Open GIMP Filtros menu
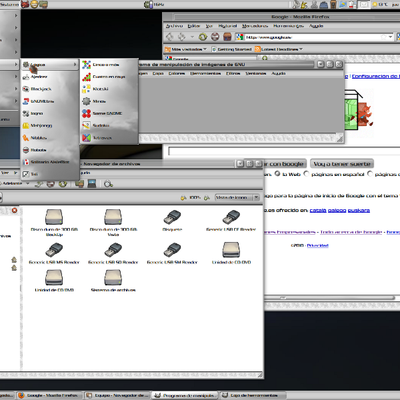The image size is (400, 400). pyautogui.click(x=233, y=73)
